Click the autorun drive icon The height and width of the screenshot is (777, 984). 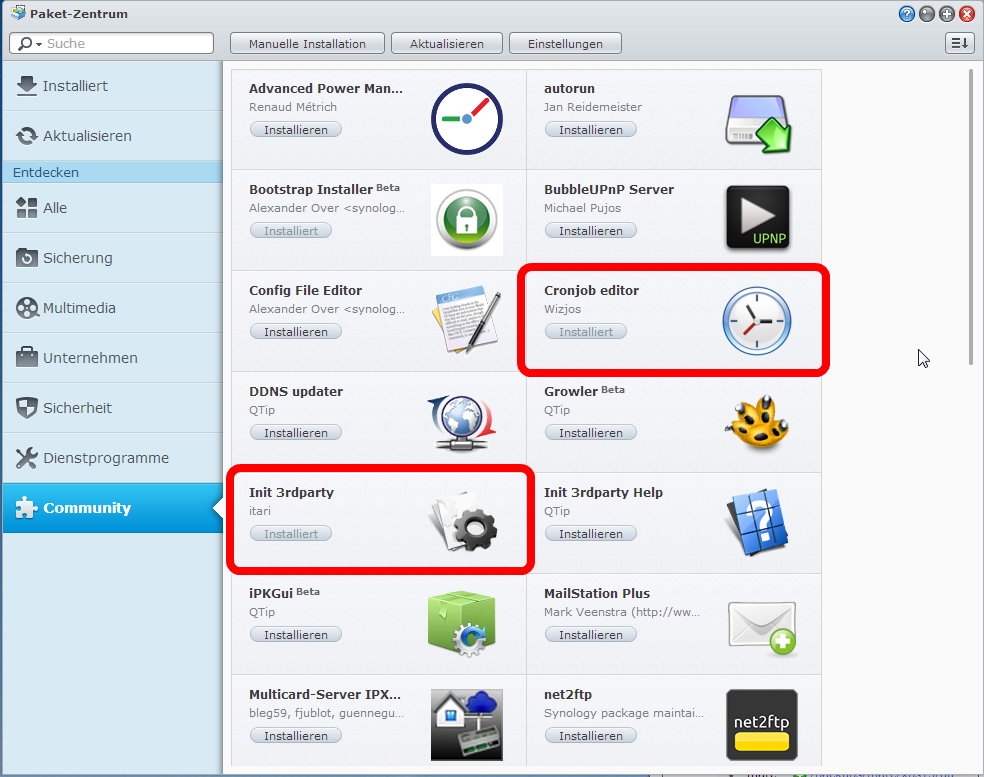[758, 123]
